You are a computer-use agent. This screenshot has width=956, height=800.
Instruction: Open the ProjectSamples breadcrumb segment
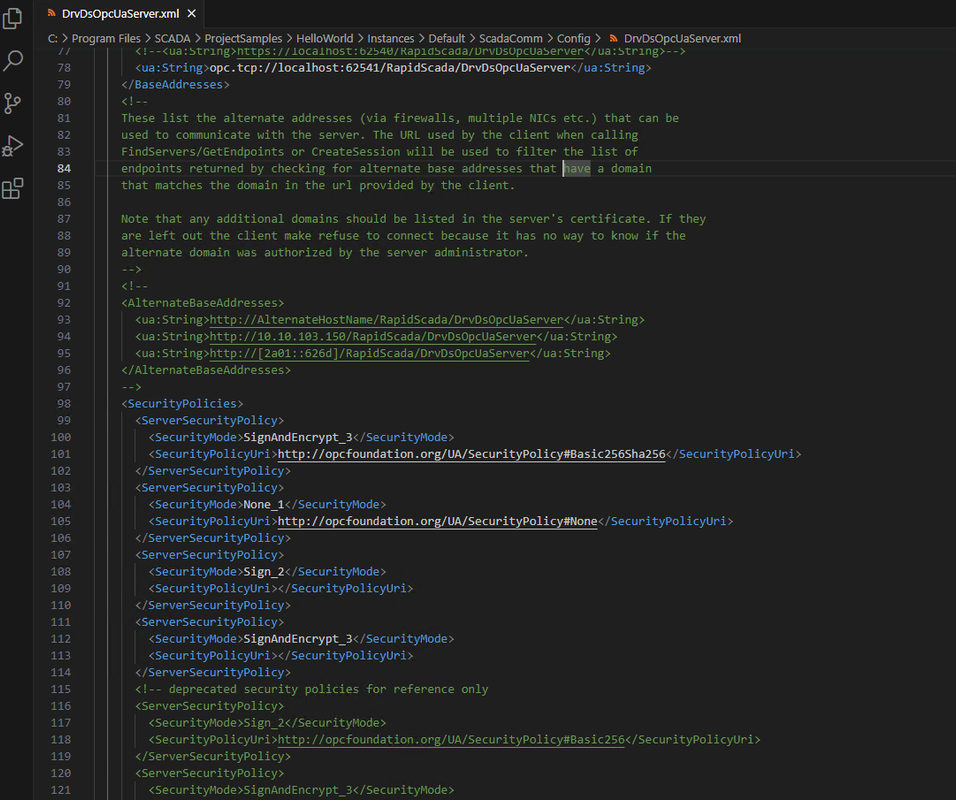click(x=243, y=38)
